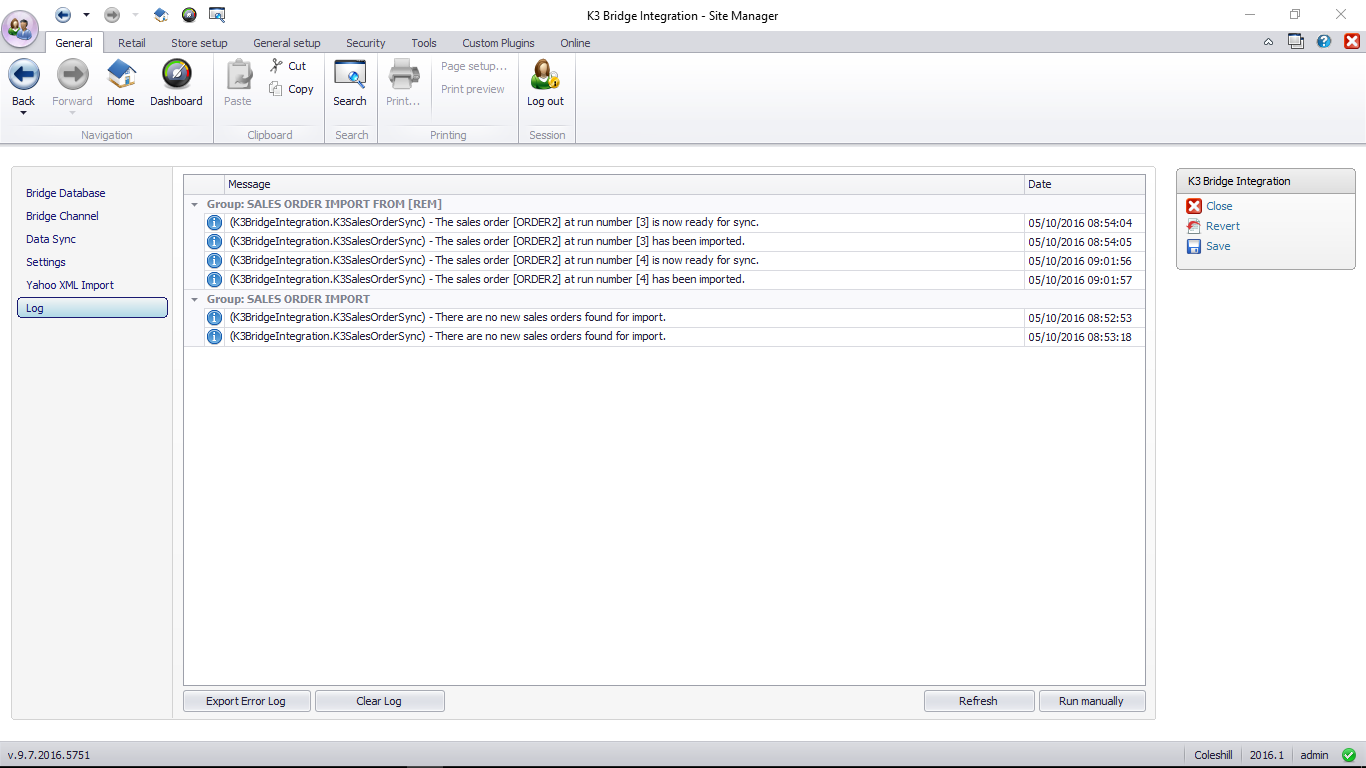Click the Clear Log button
The image size is (1366, 768).
[379, 701]
